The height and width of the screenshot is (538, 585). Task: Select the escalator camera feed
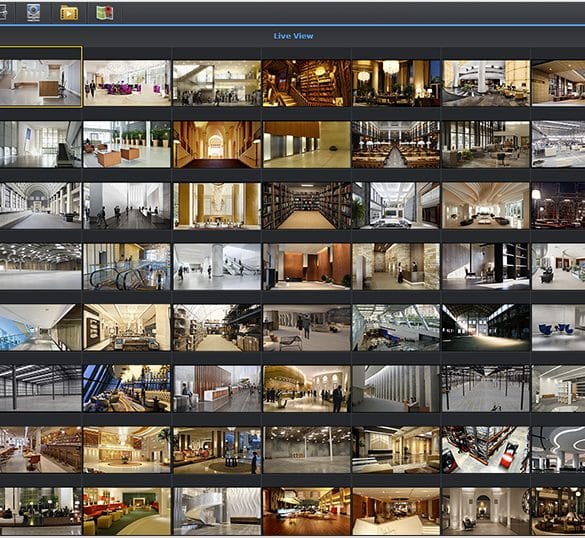tap(127, 267)
